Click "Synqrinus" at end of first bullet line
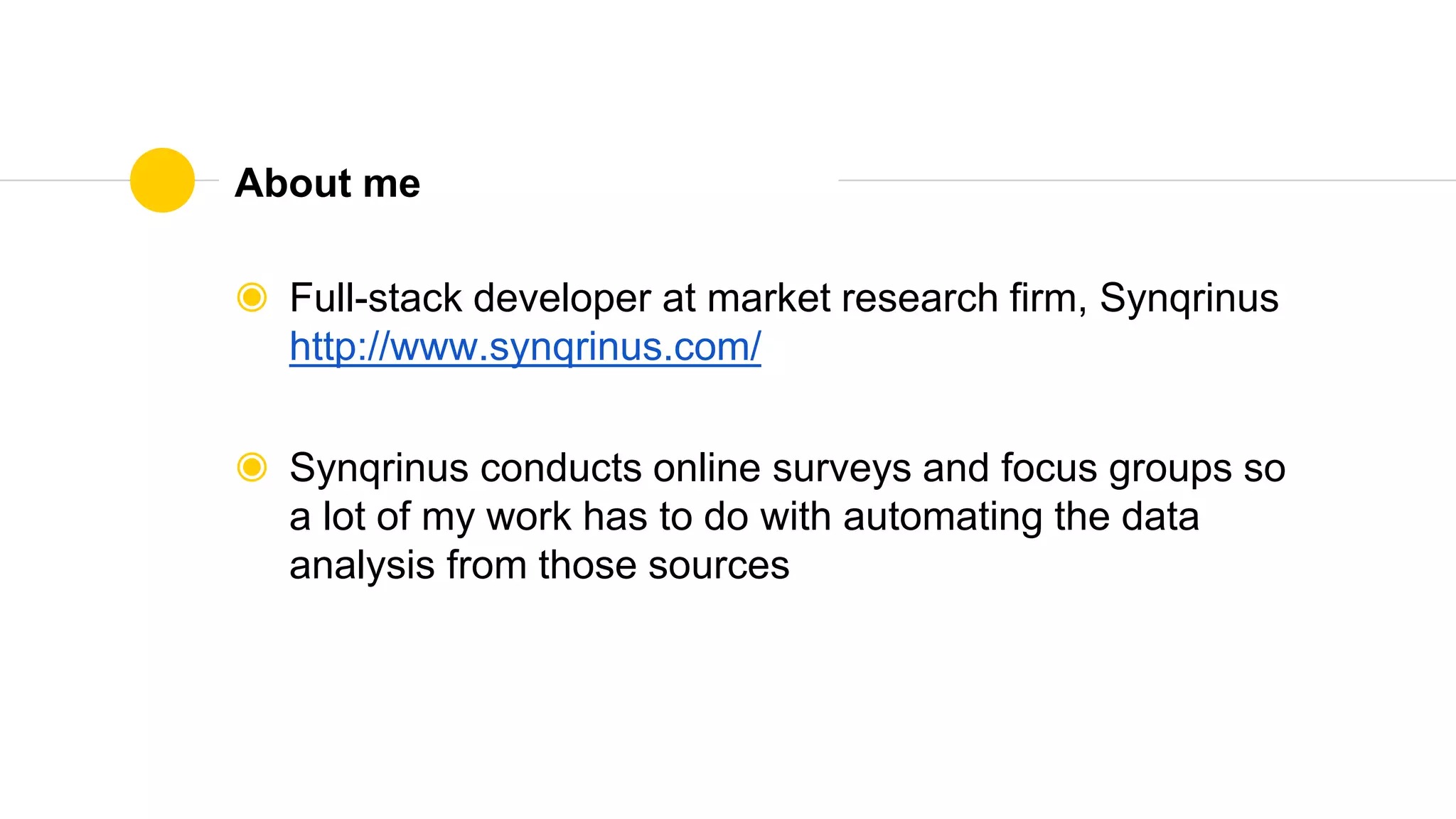The height and width of the screenshot is (819, 1456). (x=1189, y=297)
